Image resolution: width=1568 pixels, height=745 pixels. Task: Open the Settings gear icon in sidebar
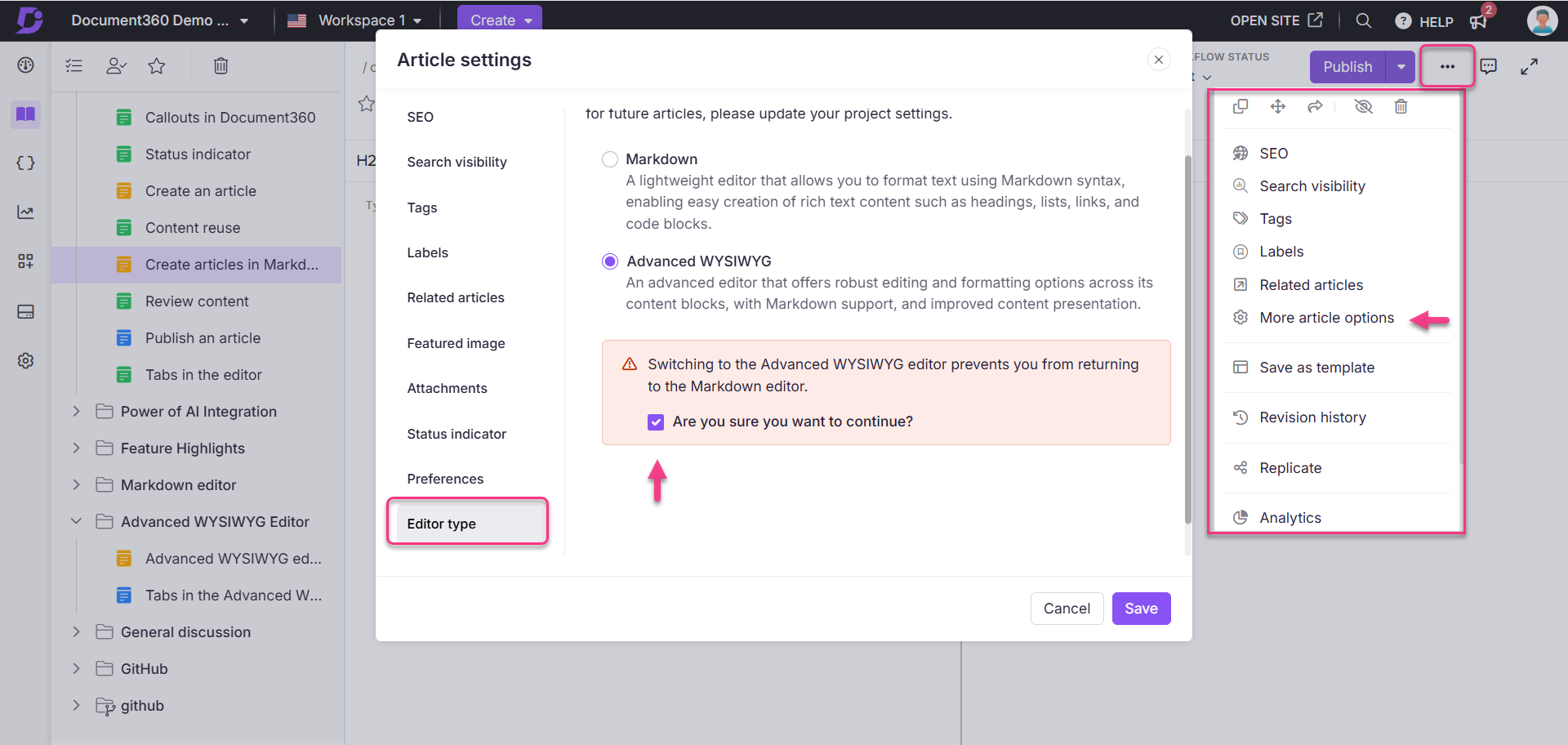25,360
